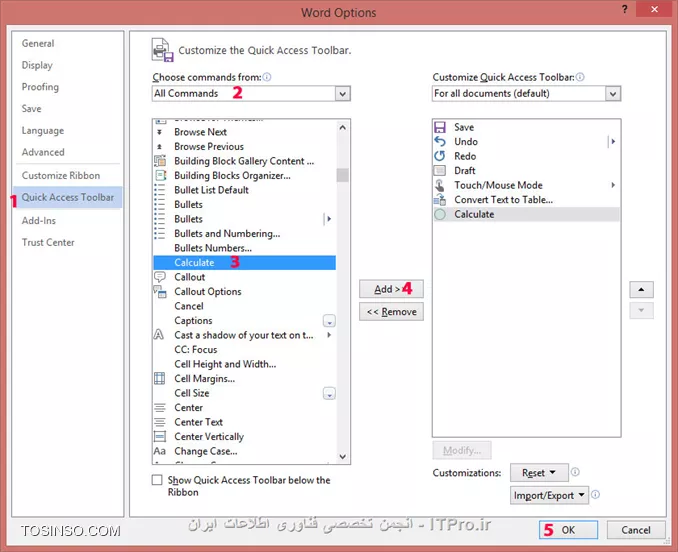Click the info icon next to Reset
Image resolution: width=678 pixels, height=552 pixels.
click(x=575, y=472)
